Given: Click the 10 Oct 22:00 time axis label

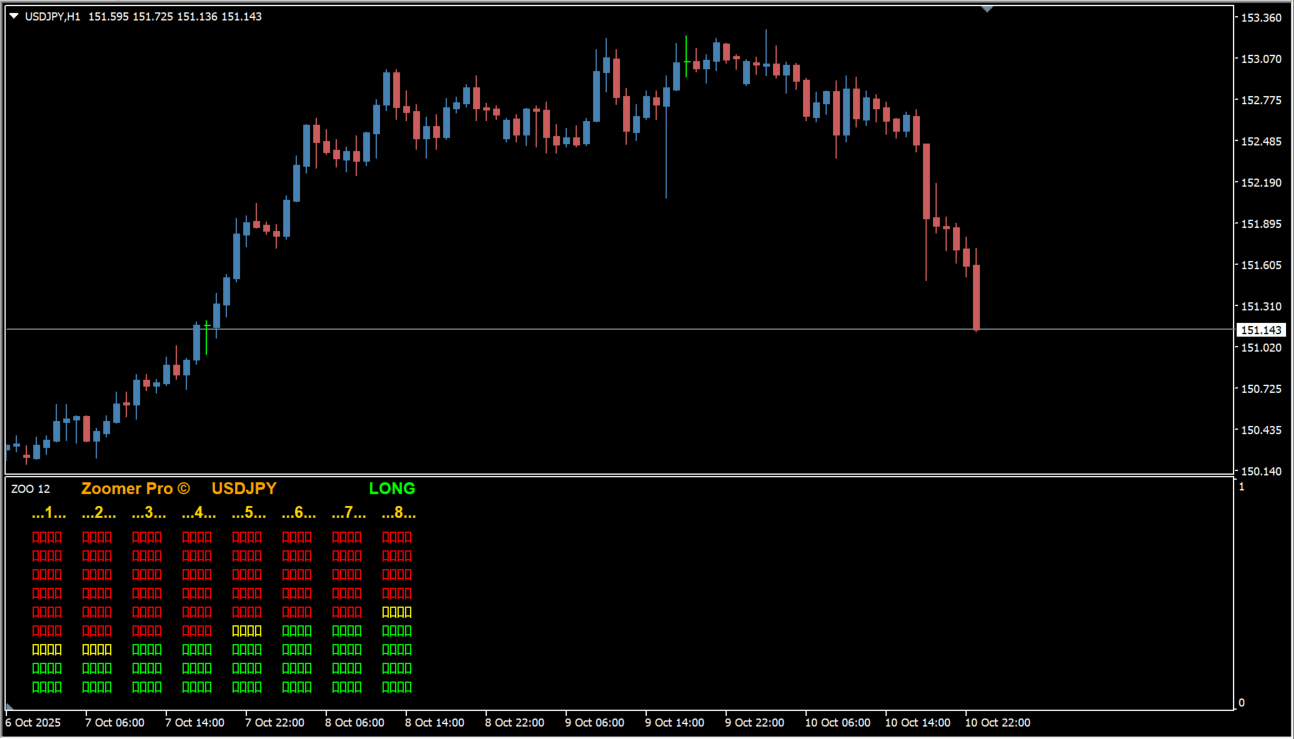Looking at the screenshot, I should point(996,723).
